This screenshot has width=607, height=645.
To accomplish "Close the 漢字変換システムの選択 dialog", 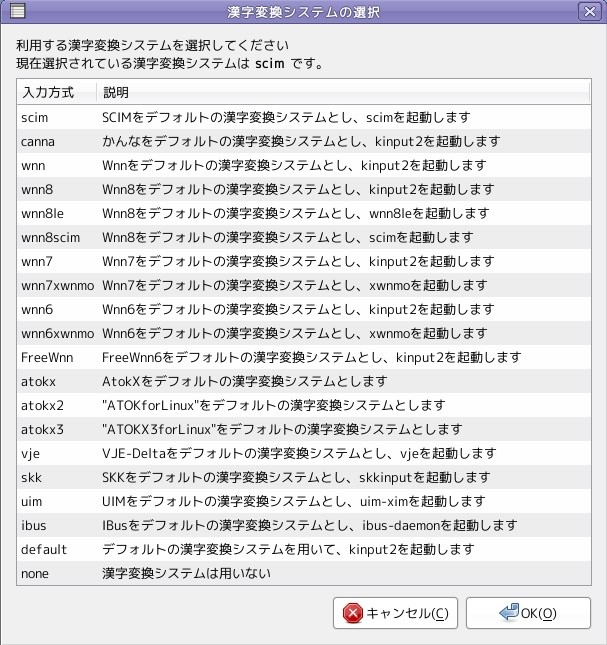I will pyautogui.click(x=590, y=12).
